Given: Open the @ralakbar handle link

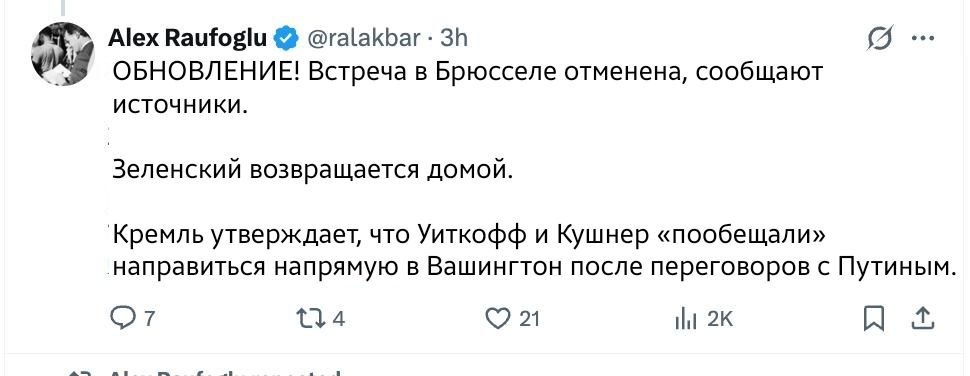Looking at the screenshot, I should [364, 39].
